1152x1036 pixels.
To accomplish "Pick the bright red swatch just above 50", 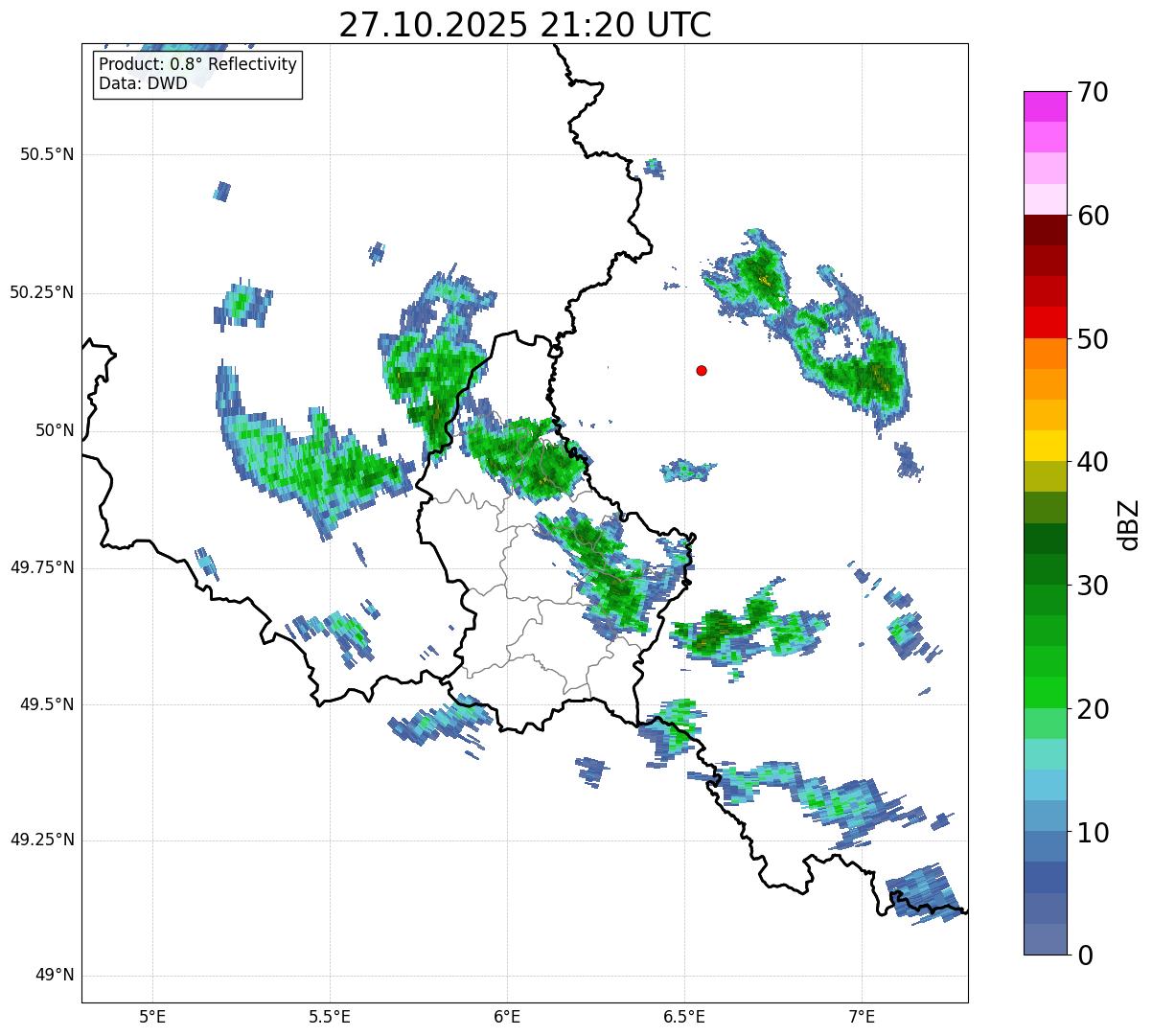I will tap(1045, 322).
